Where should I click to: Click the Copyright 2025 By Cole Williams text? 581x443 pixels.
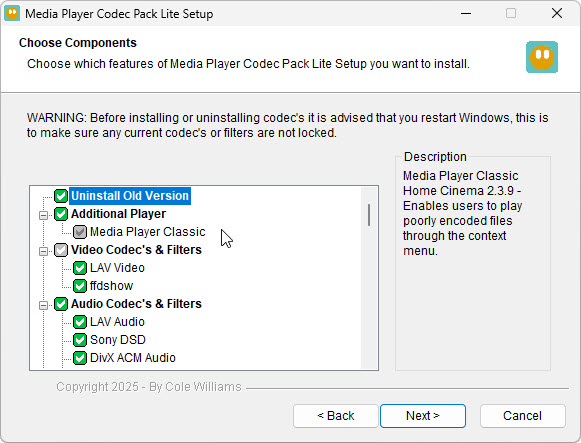[149, 387]
